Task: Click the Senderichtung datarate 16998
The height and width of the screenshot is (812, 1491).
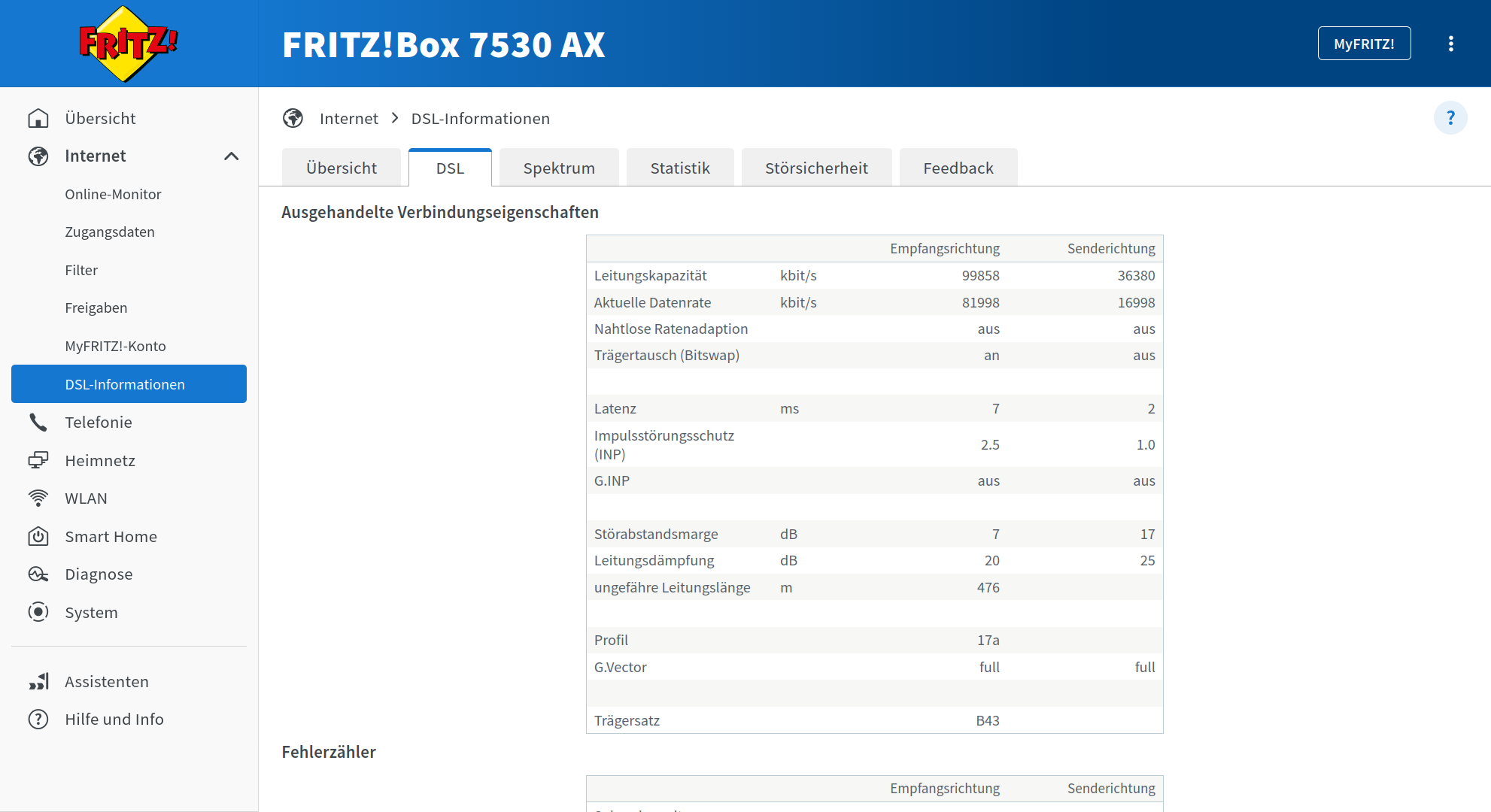Action: click(x=1136, y=303)
